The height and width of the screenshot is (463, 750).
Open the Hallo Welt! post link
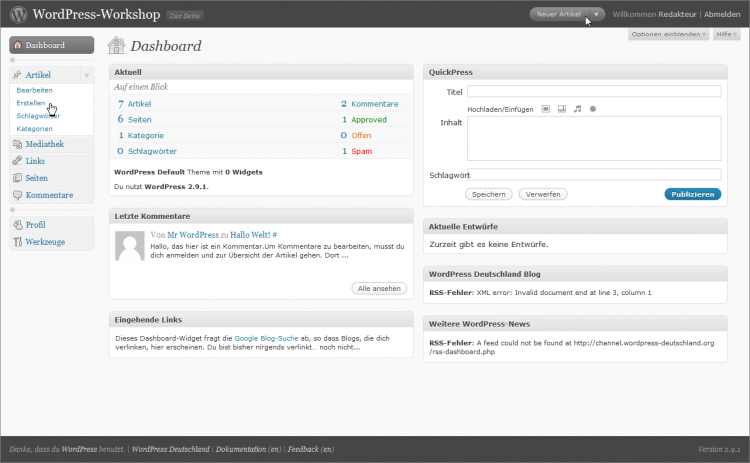click(x=250, y=235)
